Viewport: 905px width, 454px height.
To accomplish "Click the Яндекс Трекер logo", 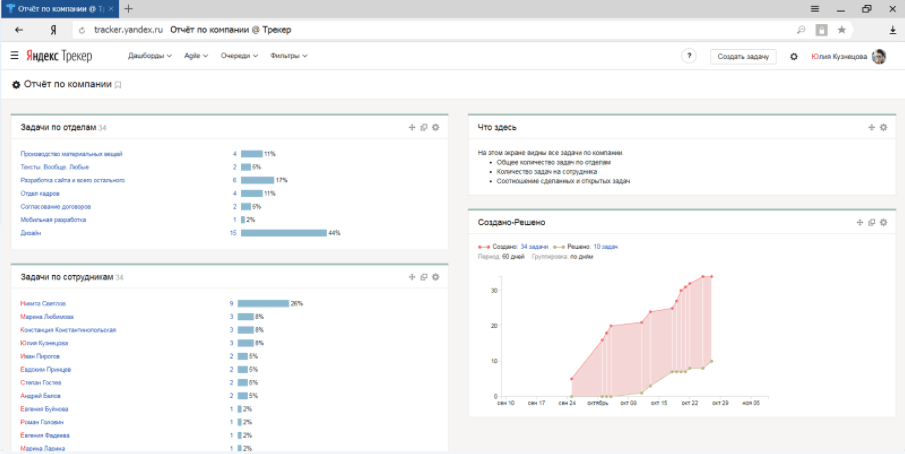I will click(59, 56).
